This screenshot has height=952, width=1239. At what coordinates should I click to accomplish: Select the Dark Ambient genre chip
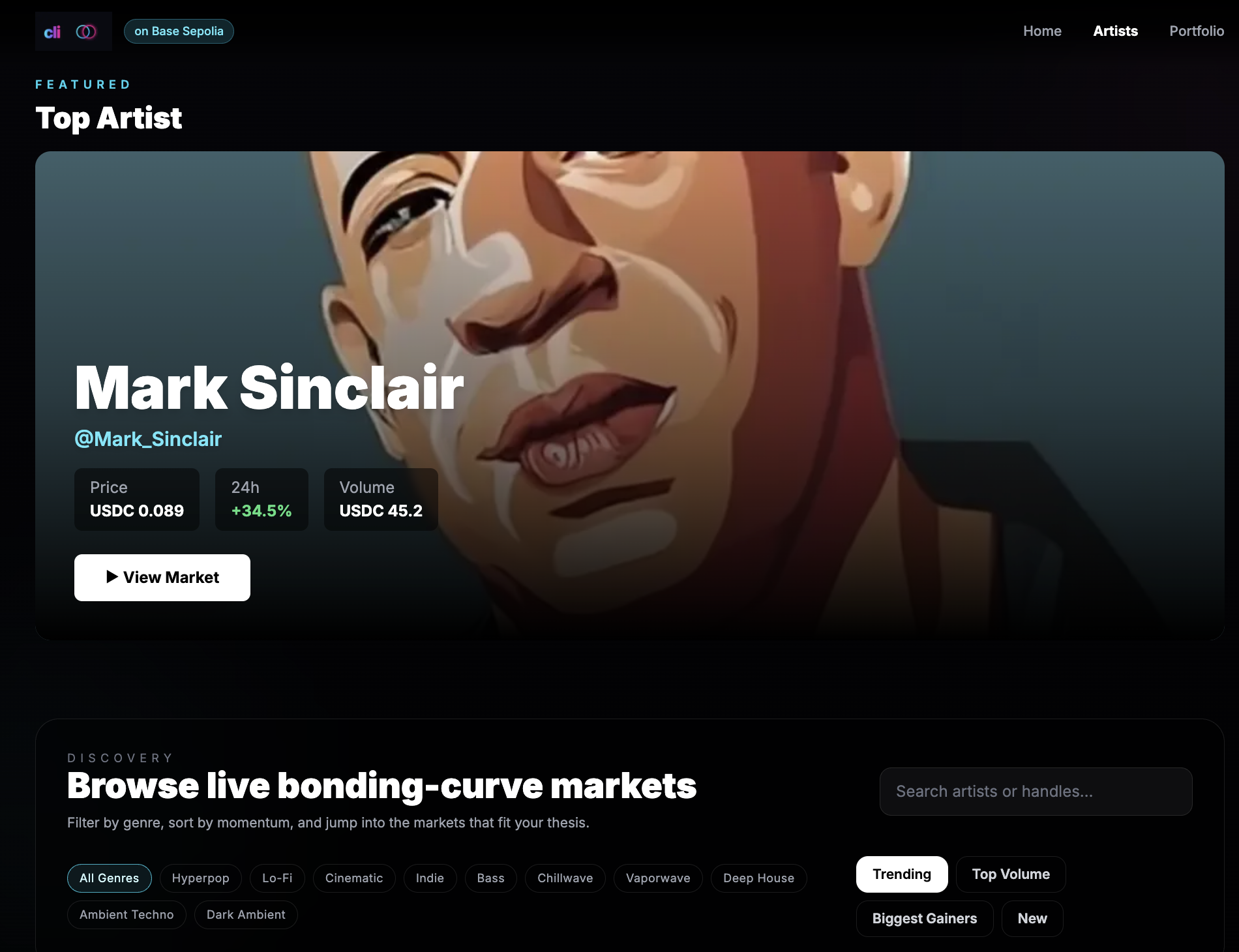(246, 915)
